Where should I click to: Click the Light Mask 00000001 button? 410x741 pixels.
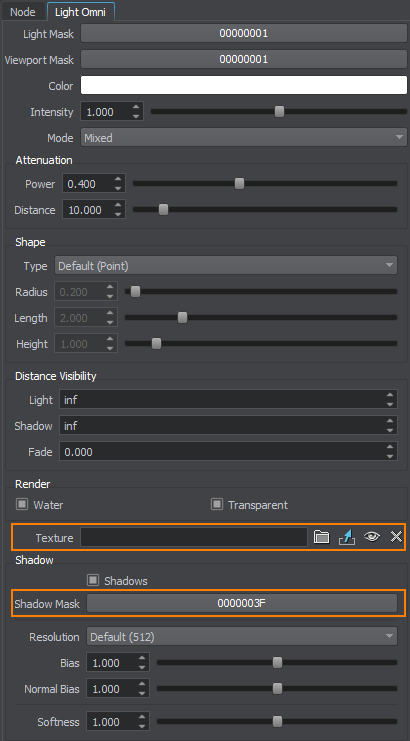tap(244, 34)
